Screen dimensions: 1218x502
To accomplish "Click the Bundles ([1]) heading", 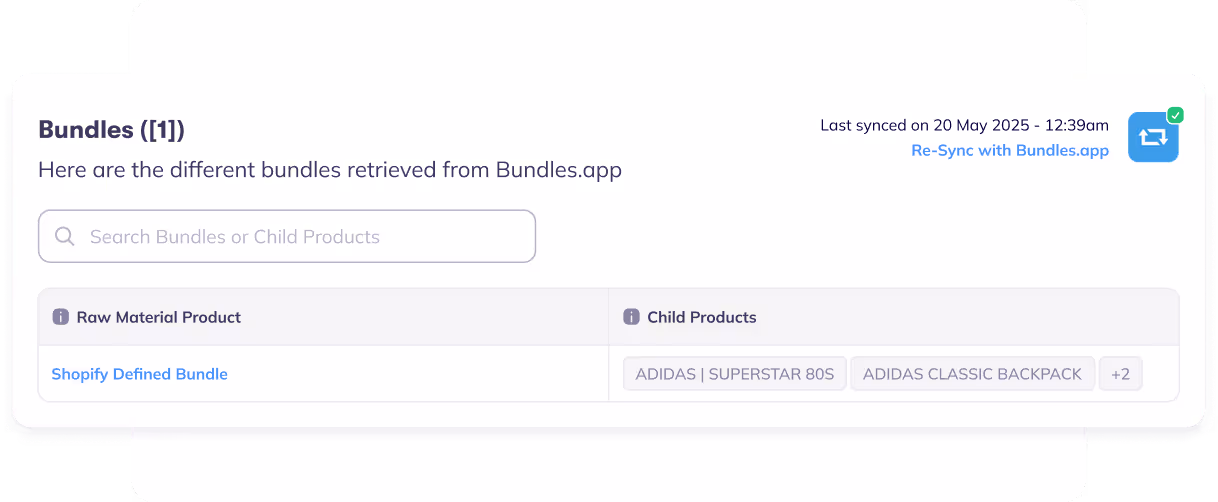I will (111, 130).
